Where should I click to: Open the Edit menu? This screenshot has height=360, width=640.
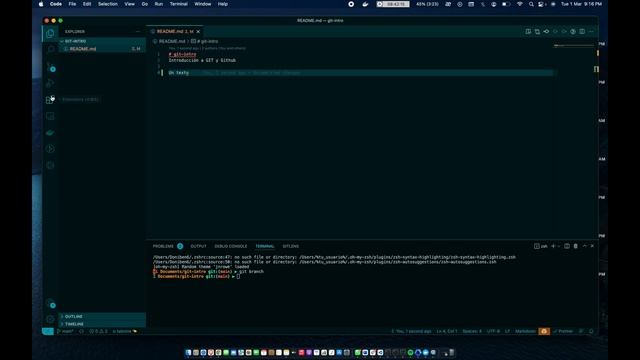[87, 4]
